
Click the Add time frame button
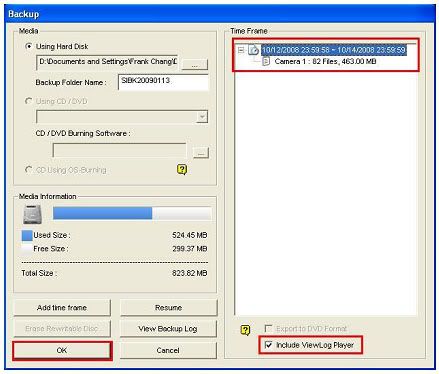tap(62, 308)
